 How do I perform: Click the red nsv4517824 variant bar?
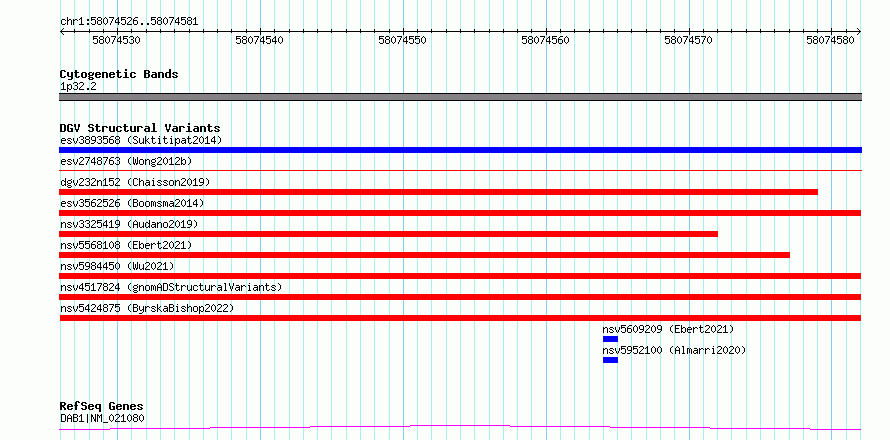pyautogui.click(x=460, y=297)
